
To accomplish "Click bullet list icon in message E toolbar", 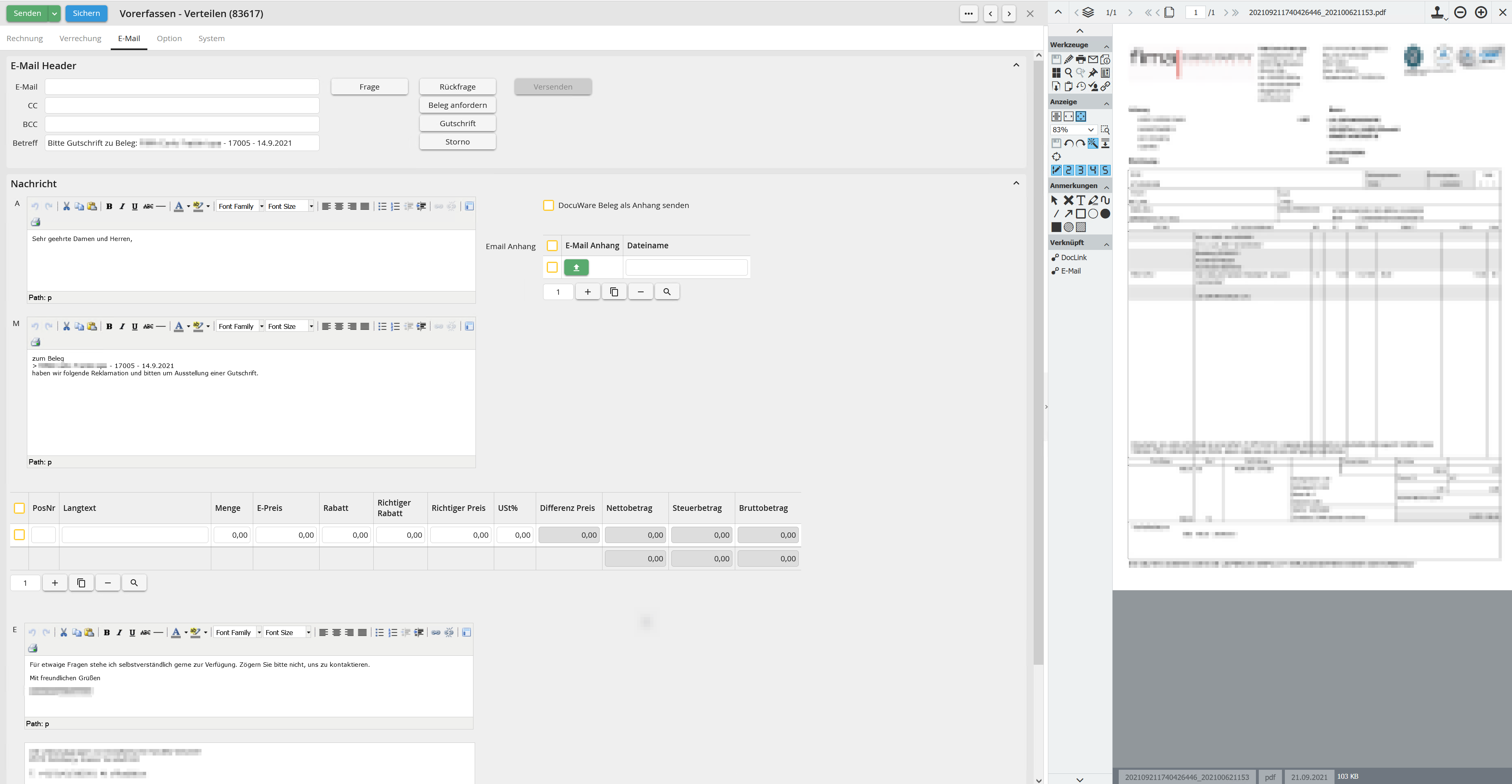I will (380, 632).
